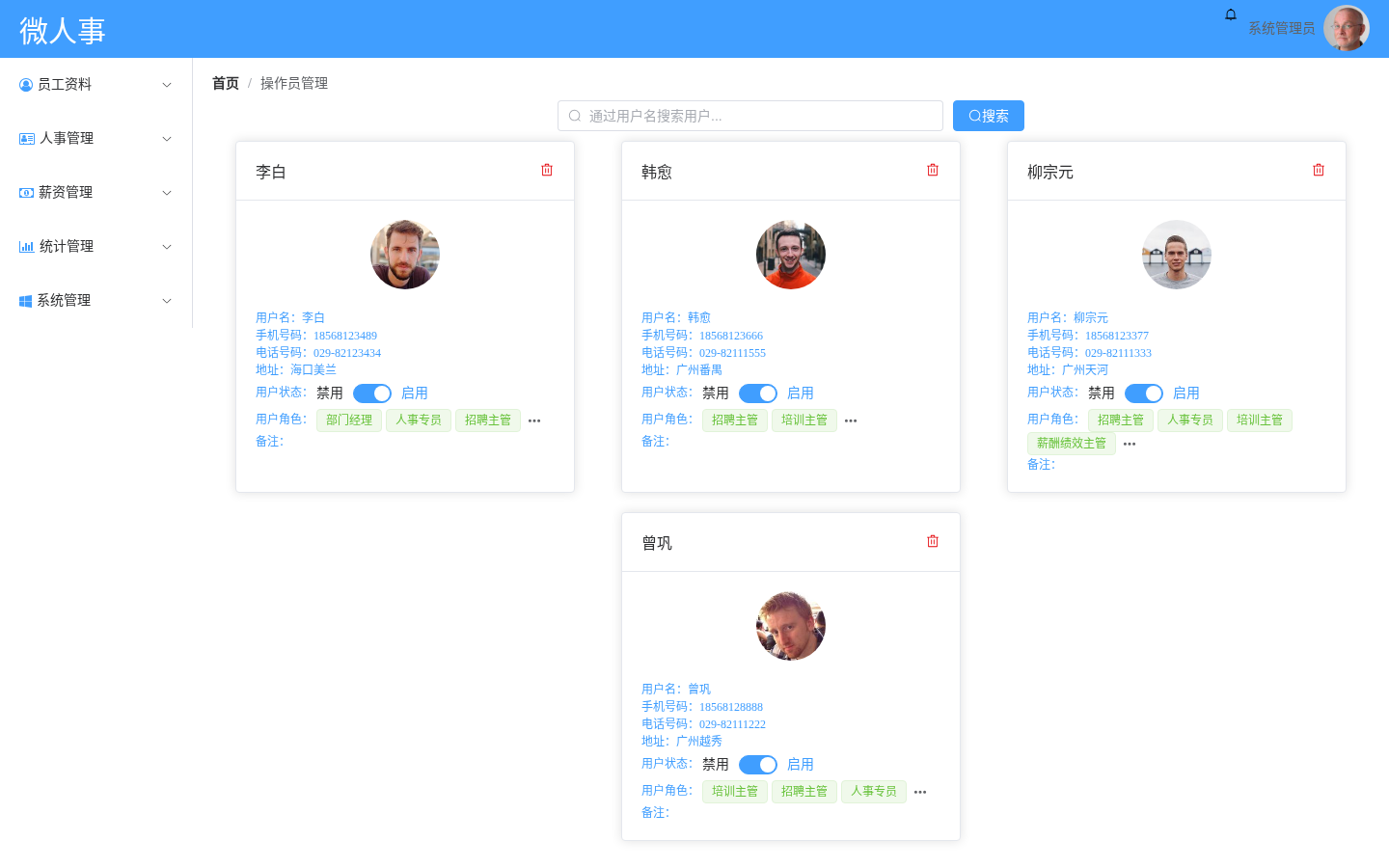
Task: Expand the 员工资料 menu chevron
Action: [x=167, y=85]
